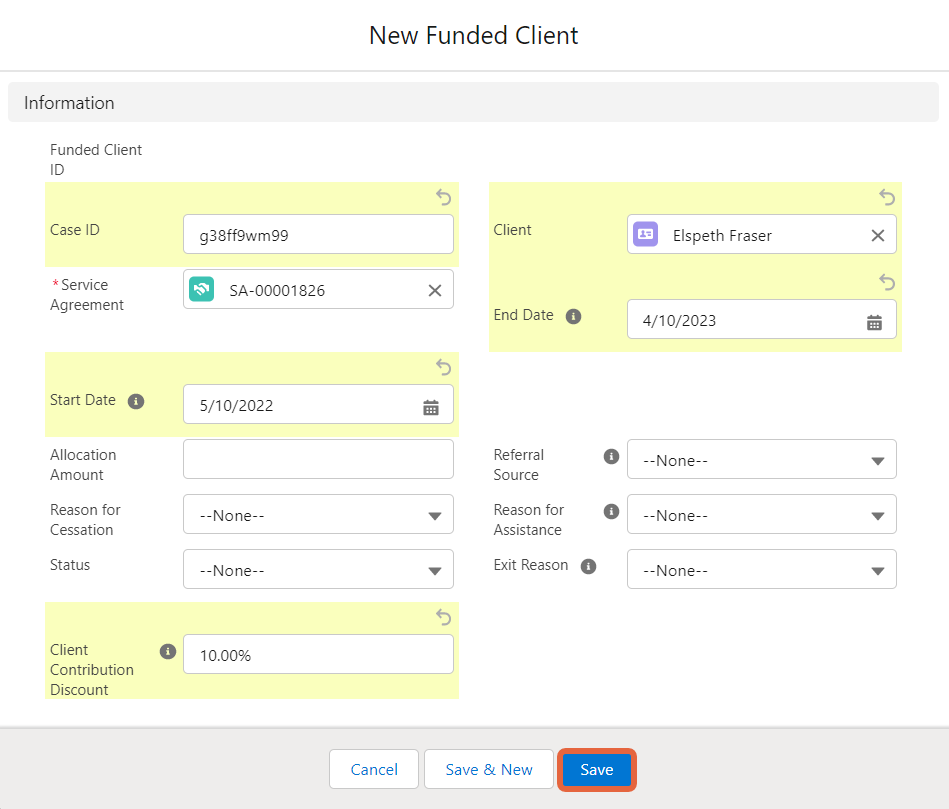
Task: Open the Exit Reason dropdown
Action: [761, 569]
